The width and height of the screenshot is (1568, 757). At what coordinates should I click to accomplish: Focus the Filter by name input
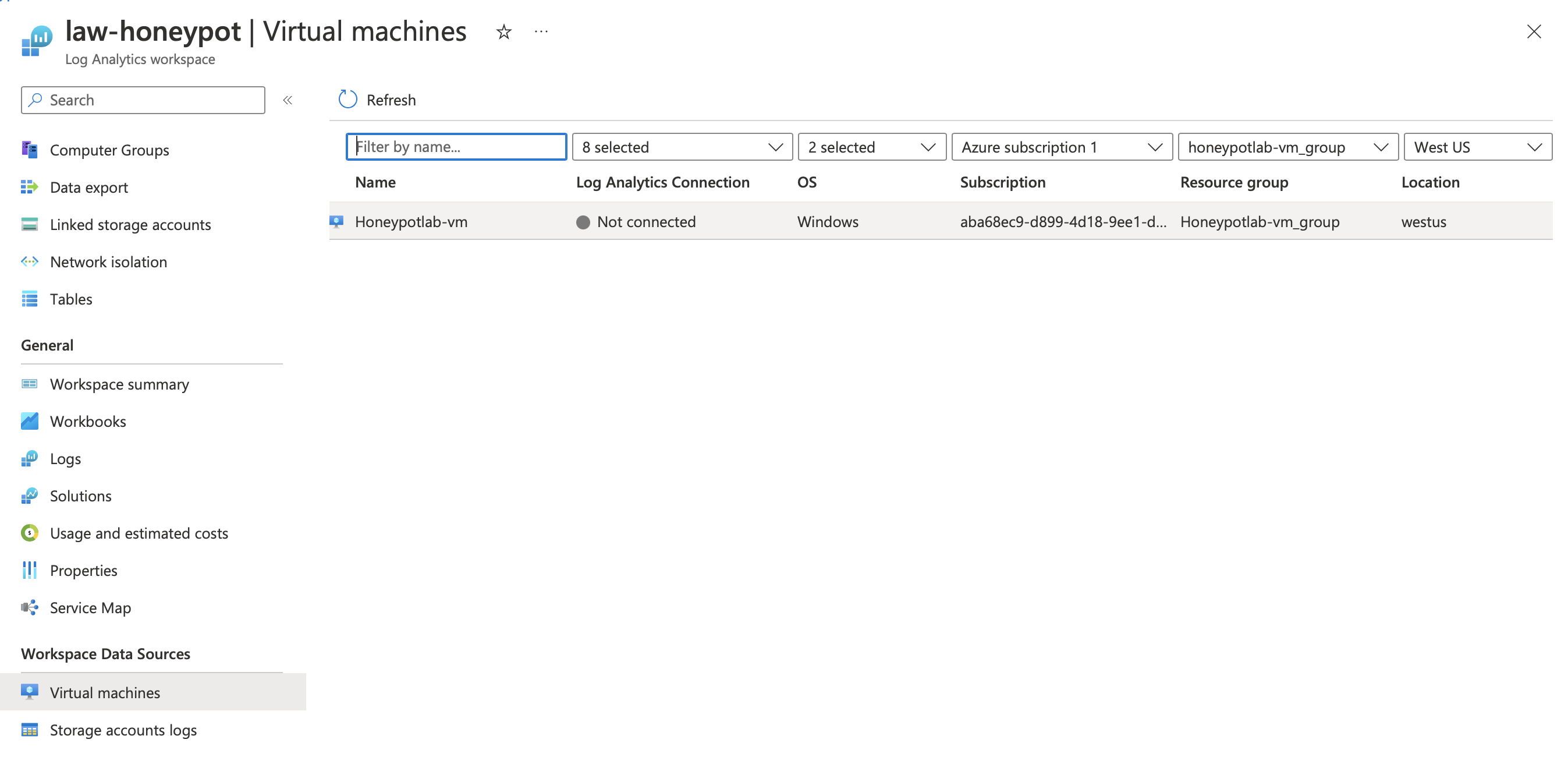pos(456,147)
